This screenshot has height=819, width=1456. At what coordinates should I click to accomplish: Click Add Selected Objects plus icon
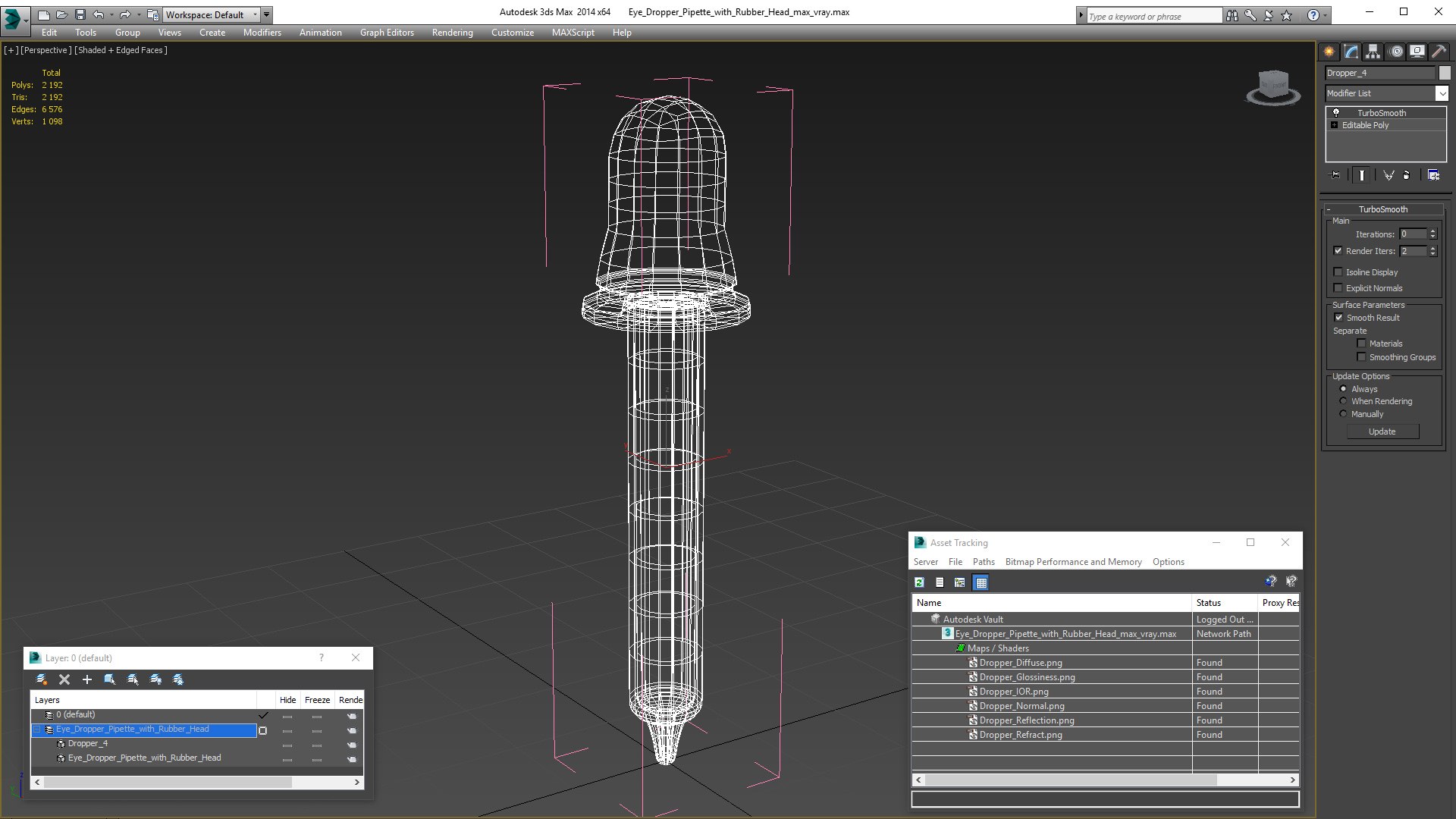coord(86,679)
